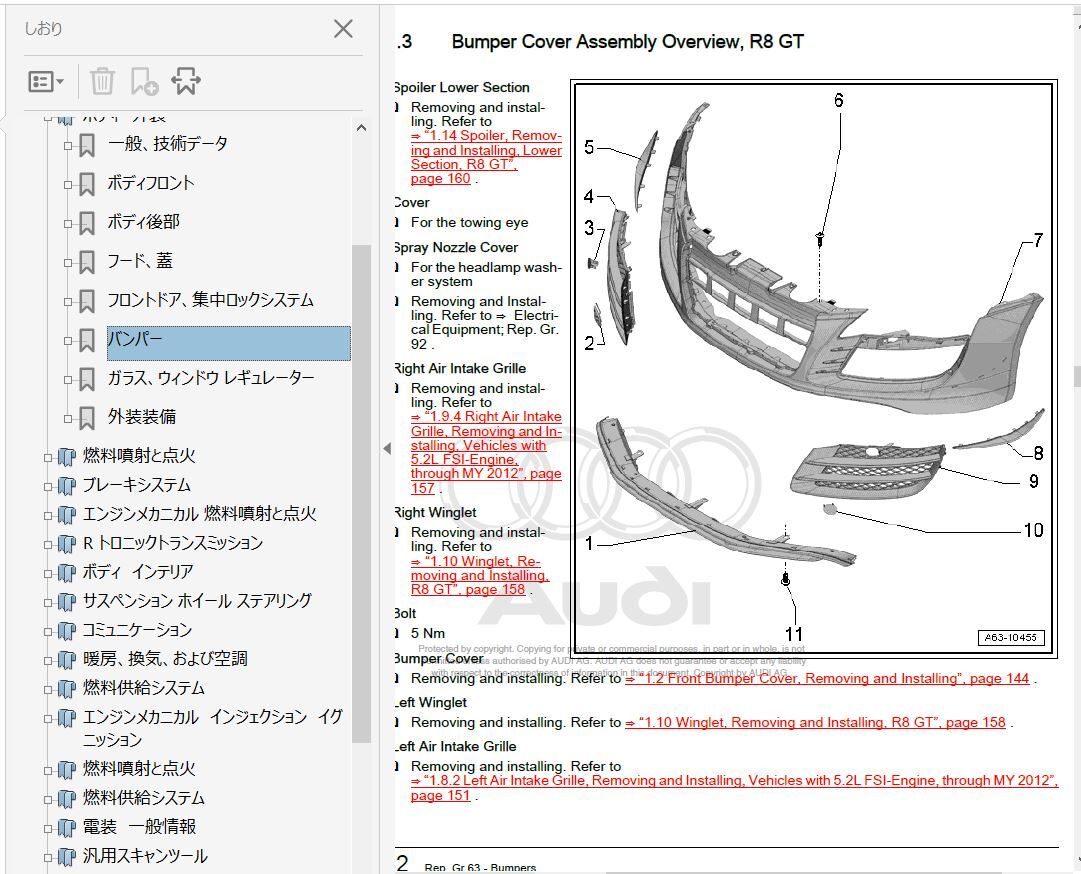This screenshot has height=874, width=1081.
Task: Follow the 1.2 Front Bumper Cover link
Action: [x=827, y=678]
